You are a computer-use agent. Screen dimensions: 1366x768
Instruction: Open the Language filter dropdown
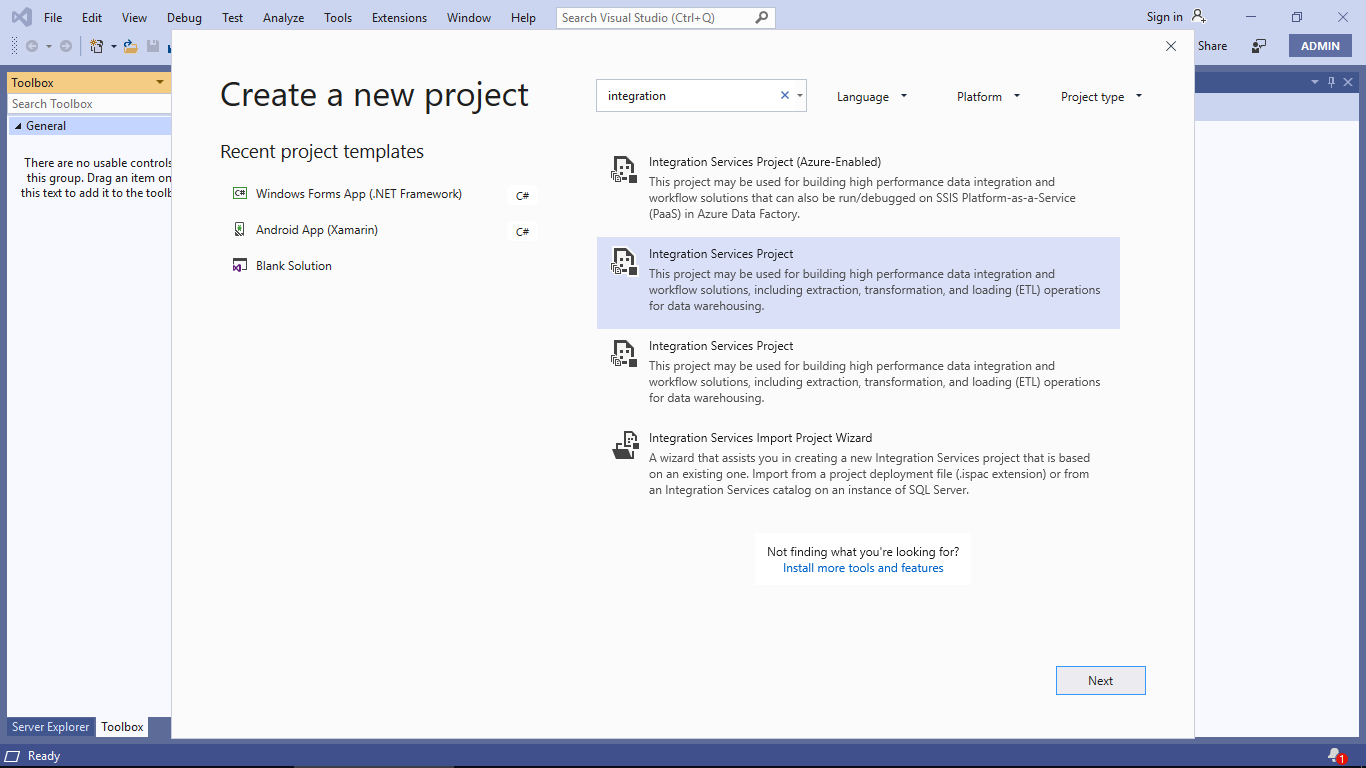[x=872, y=97]
